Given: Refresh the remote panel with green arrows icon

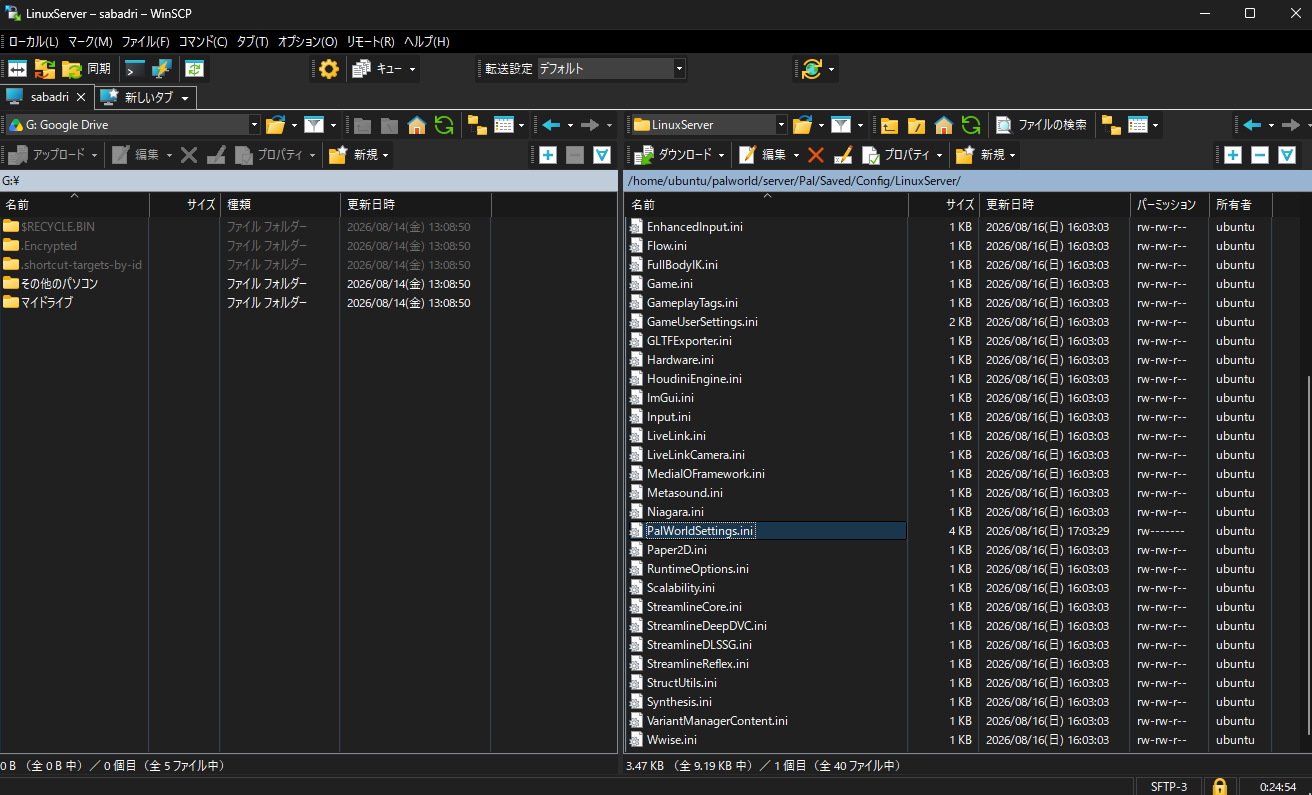Looking at the screenshot, I should pyautogui.click(x=970, y=125).
